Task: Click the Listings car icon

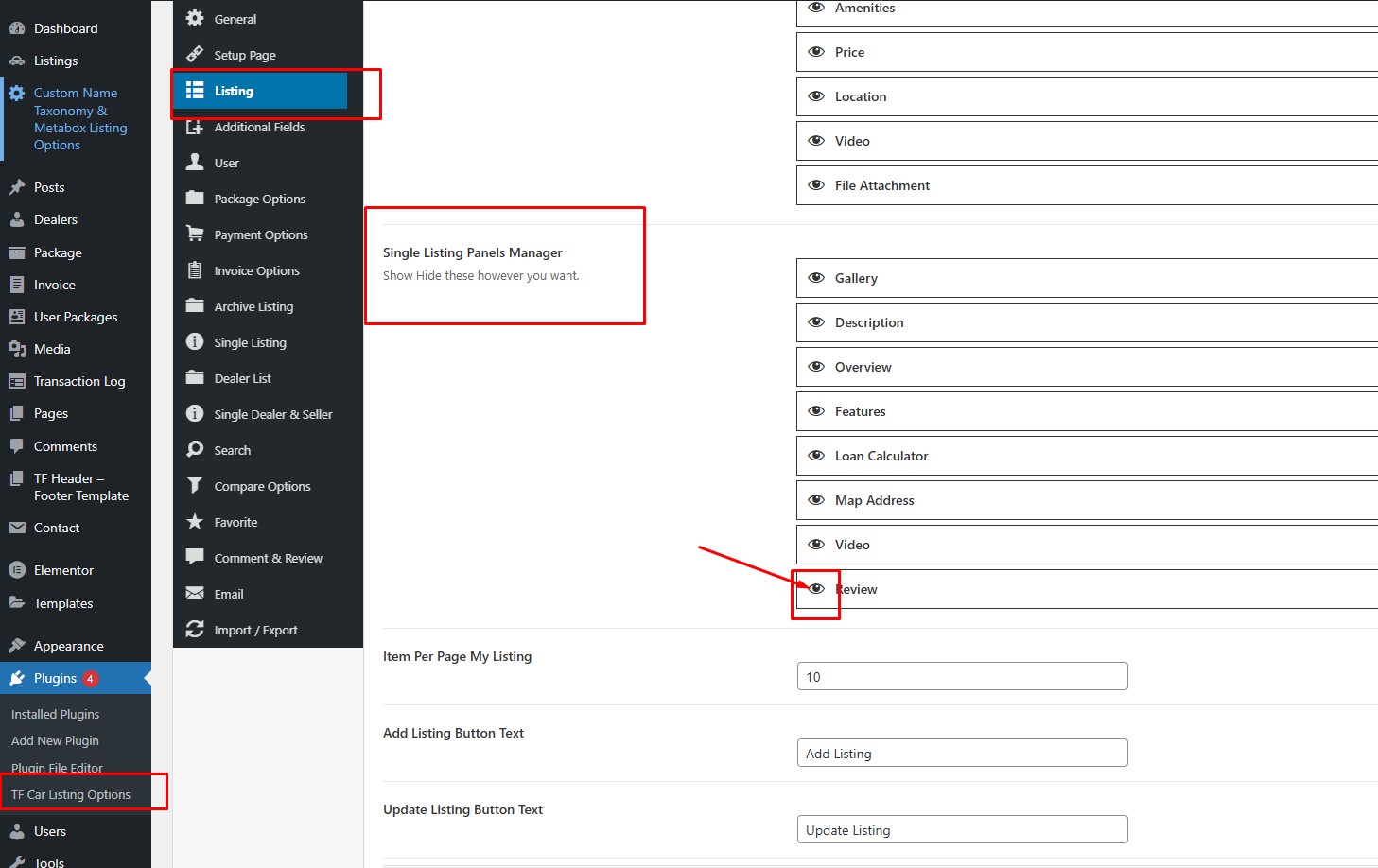Action: tap(17, 61)
